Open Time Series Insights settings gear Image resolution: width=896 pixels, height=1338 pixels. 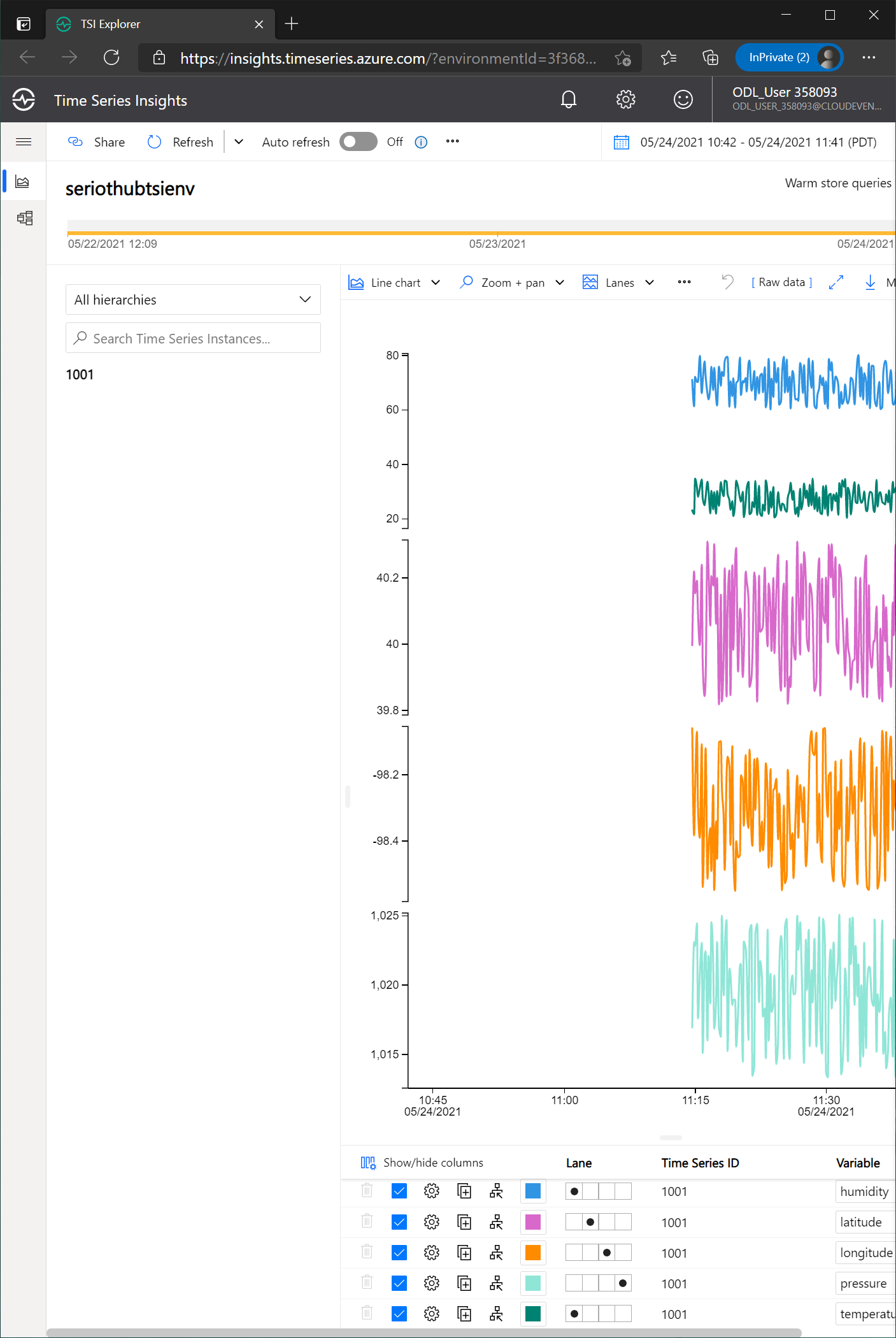coord(626,99)
